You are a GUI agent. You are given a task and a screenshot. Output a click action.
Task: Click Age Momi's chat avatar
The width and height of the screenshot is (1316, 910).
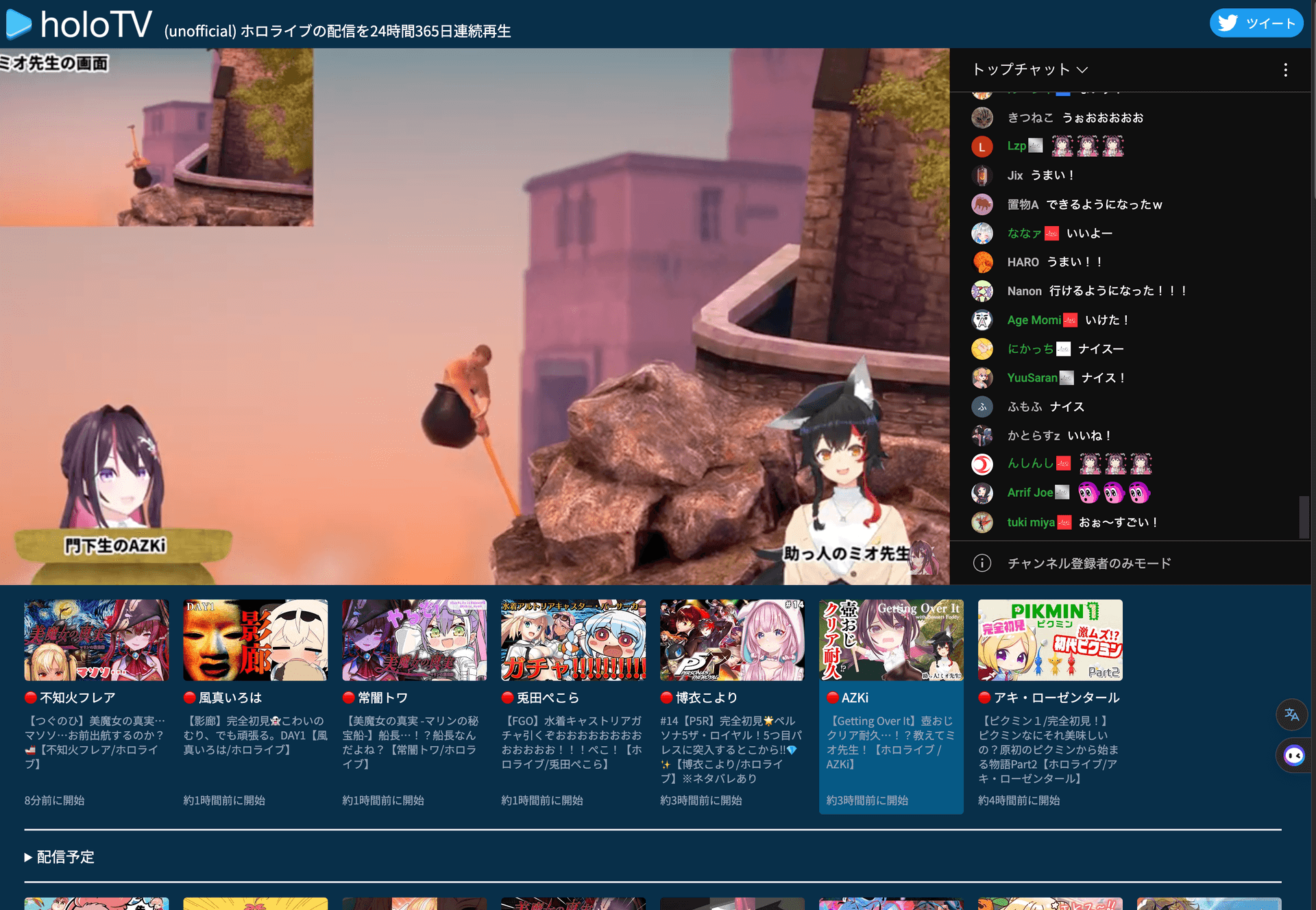(982, 320)
